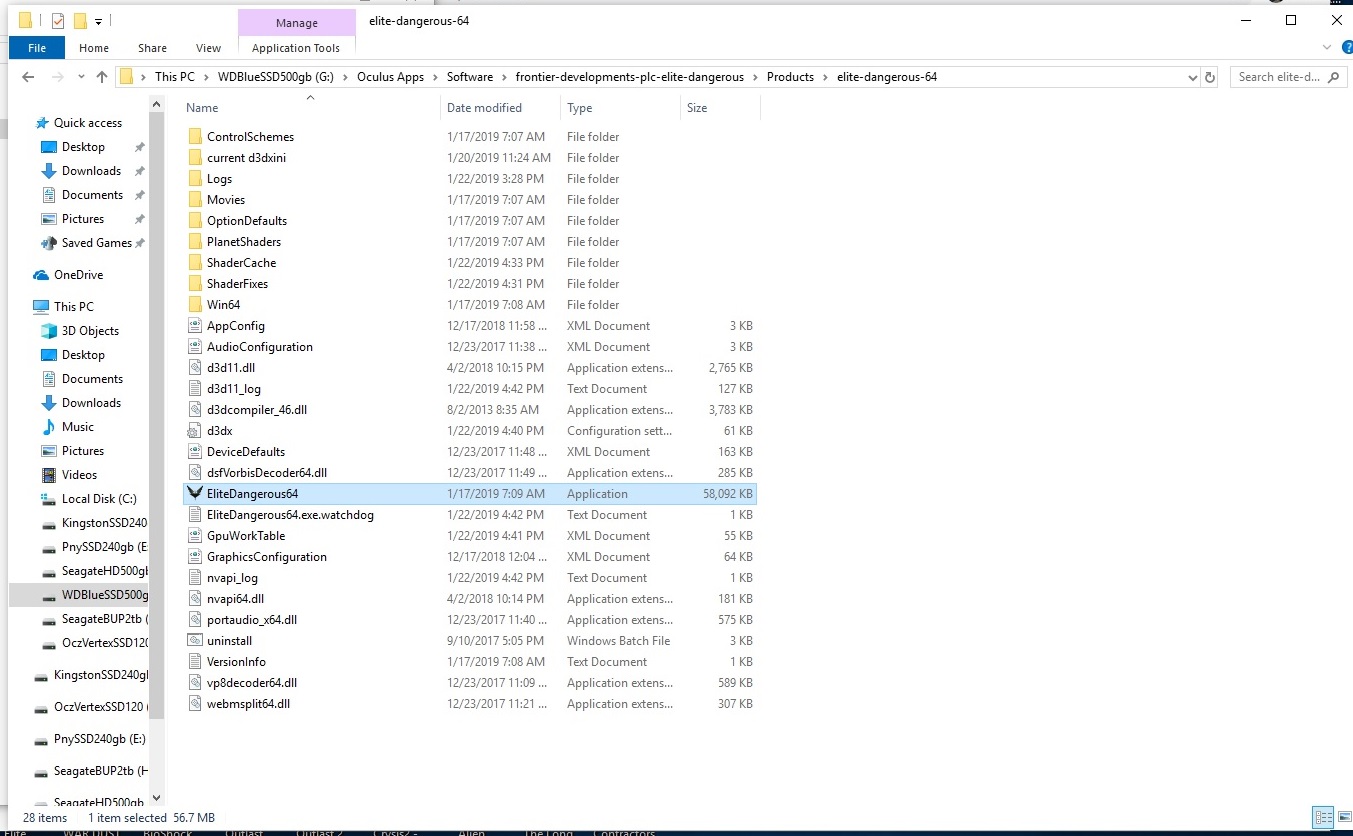Image resolution: width=1353 pixels, height=836 pixels.
Task: Click the d3dx configuration settings file icon
Action: click(x=195, y=430)
